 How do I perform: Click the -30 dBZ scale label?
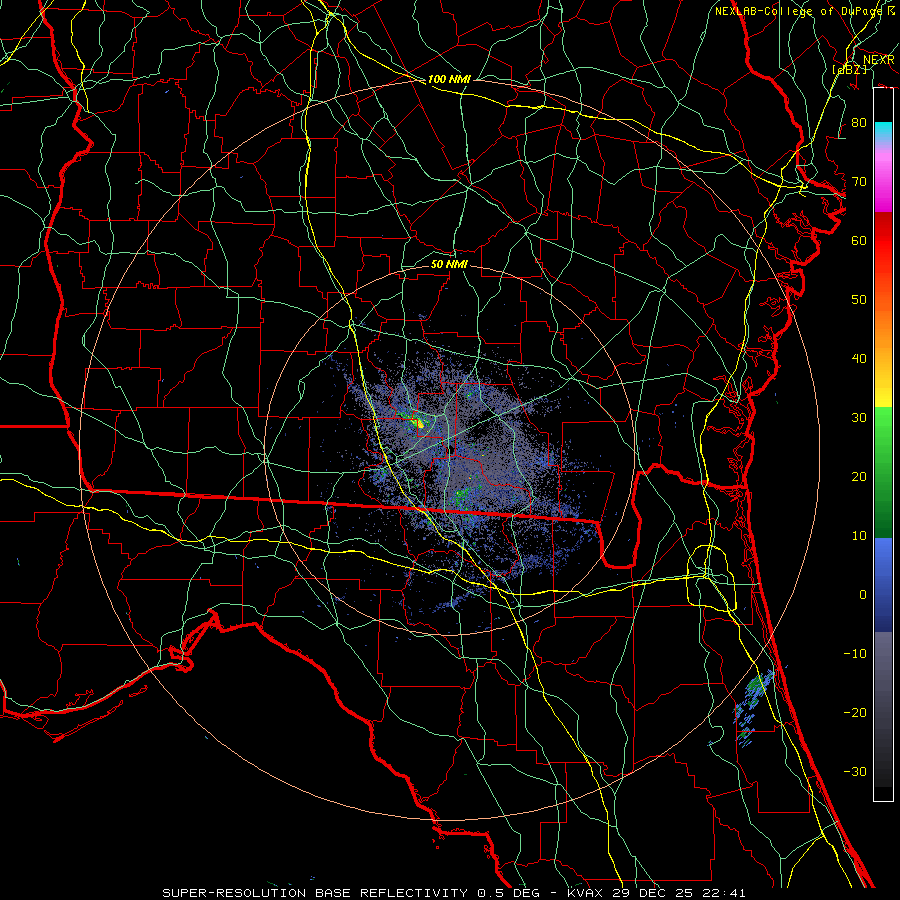click(x=855, y=772)
